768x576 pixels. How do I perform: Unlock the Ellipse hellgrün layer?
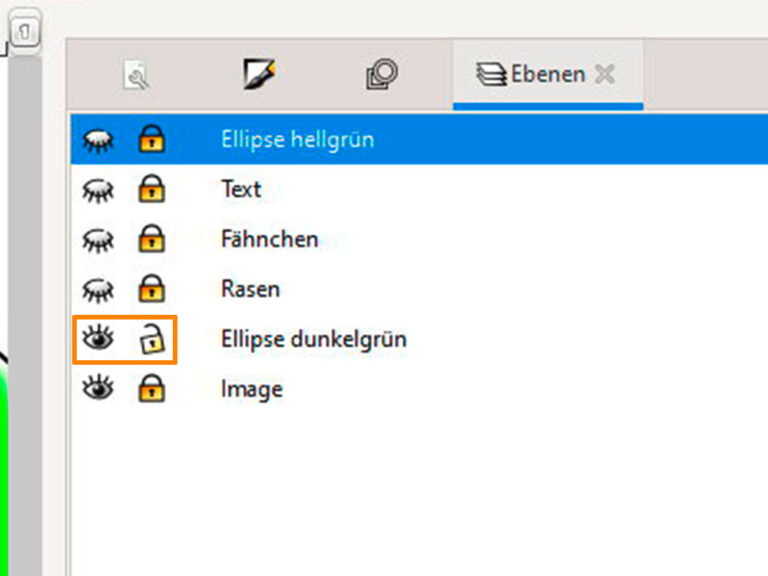tap(152, 139)
